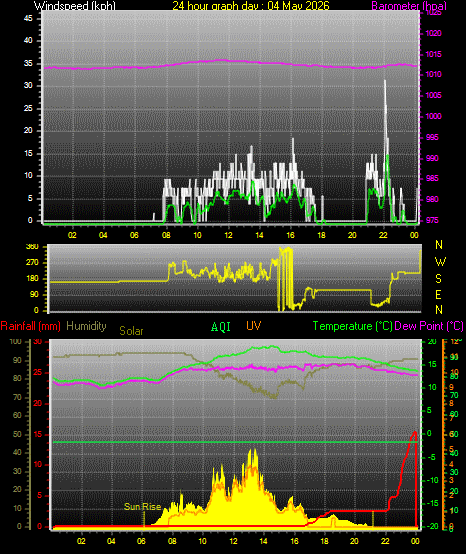
Task: Click the Windspeed (kph) axis label
Action: click(x=75, y=6)
